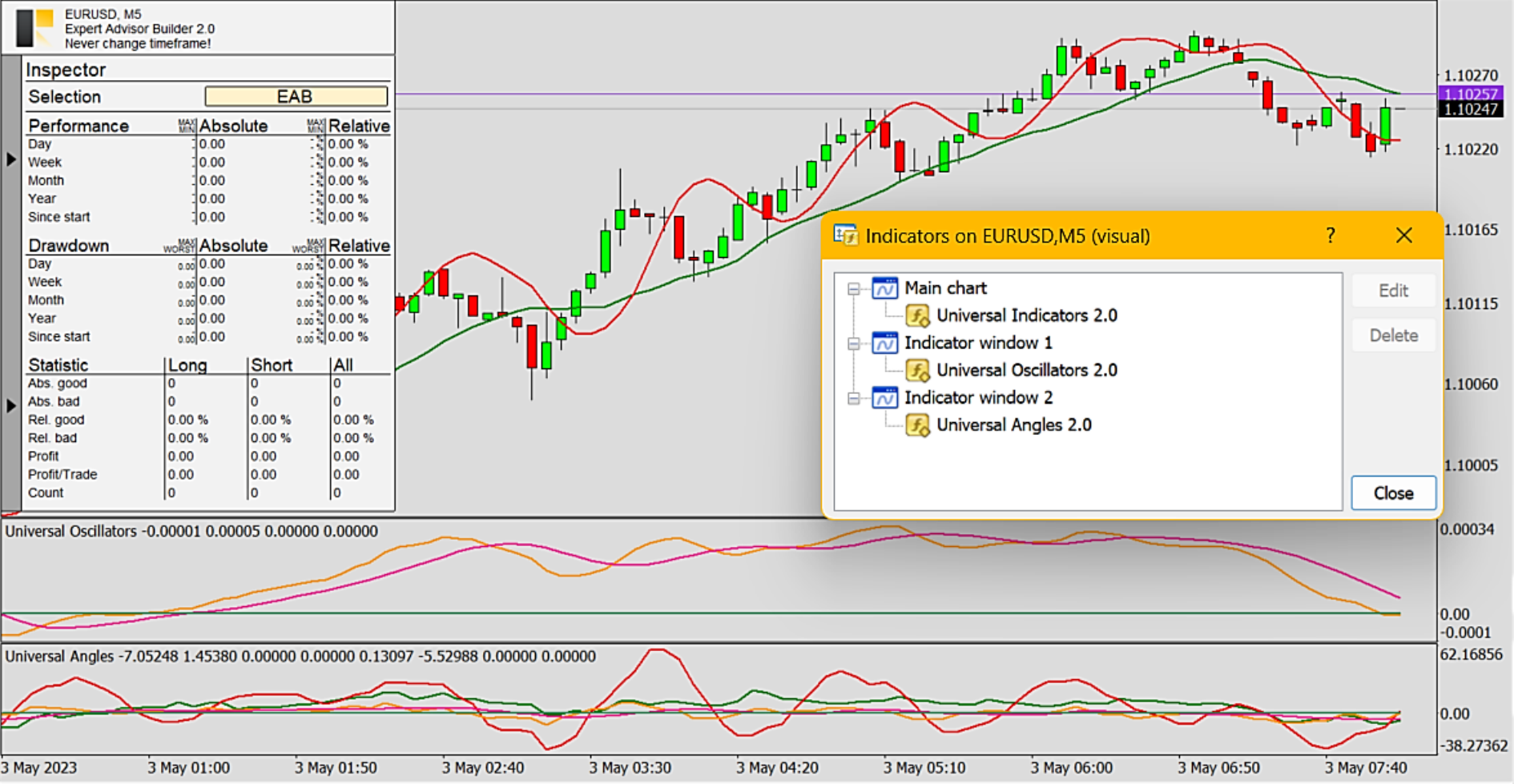The image size is (1514, 784).
Task: Select the Universal Oscillators 2.0 function icon
Action: (x=918, y=370)
